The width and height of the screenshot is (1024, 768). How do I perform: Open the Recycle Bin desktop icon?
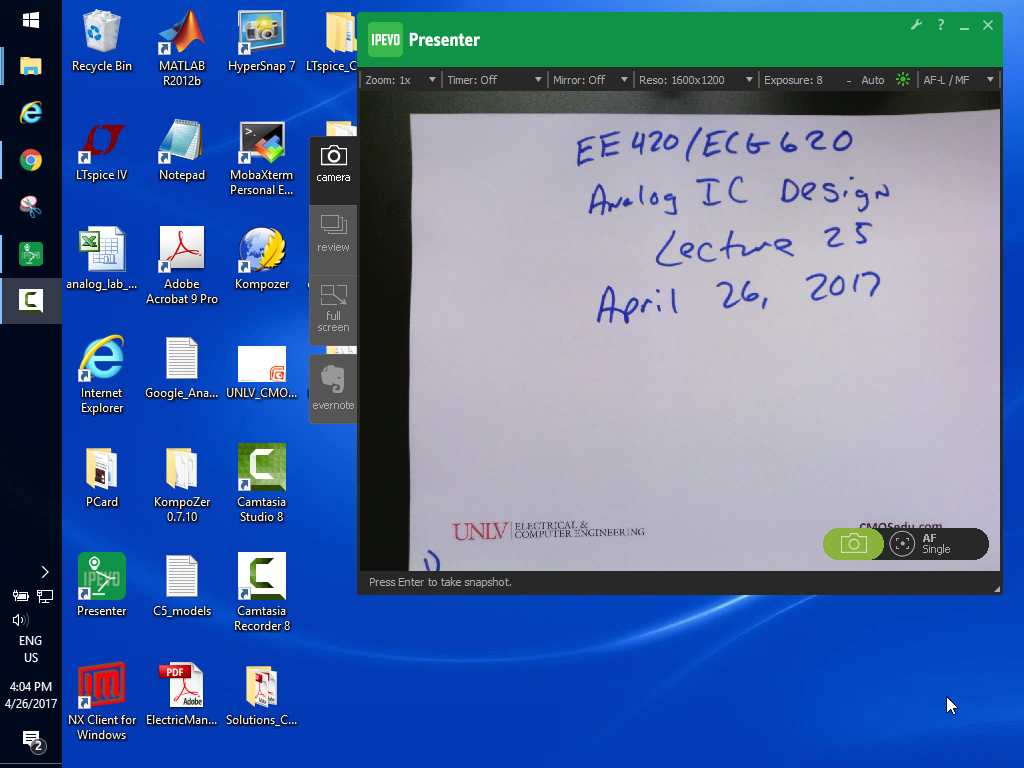click(x=101, y=40)
